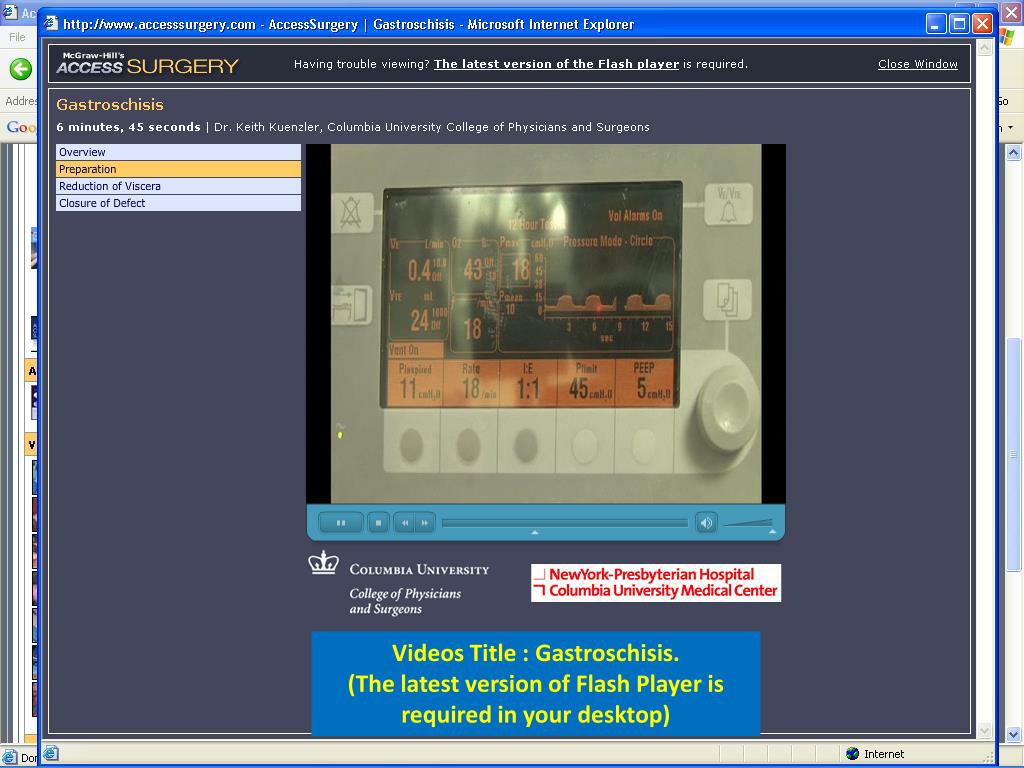
Task: Click the video progress seek bar
Action: pos(565,522)
